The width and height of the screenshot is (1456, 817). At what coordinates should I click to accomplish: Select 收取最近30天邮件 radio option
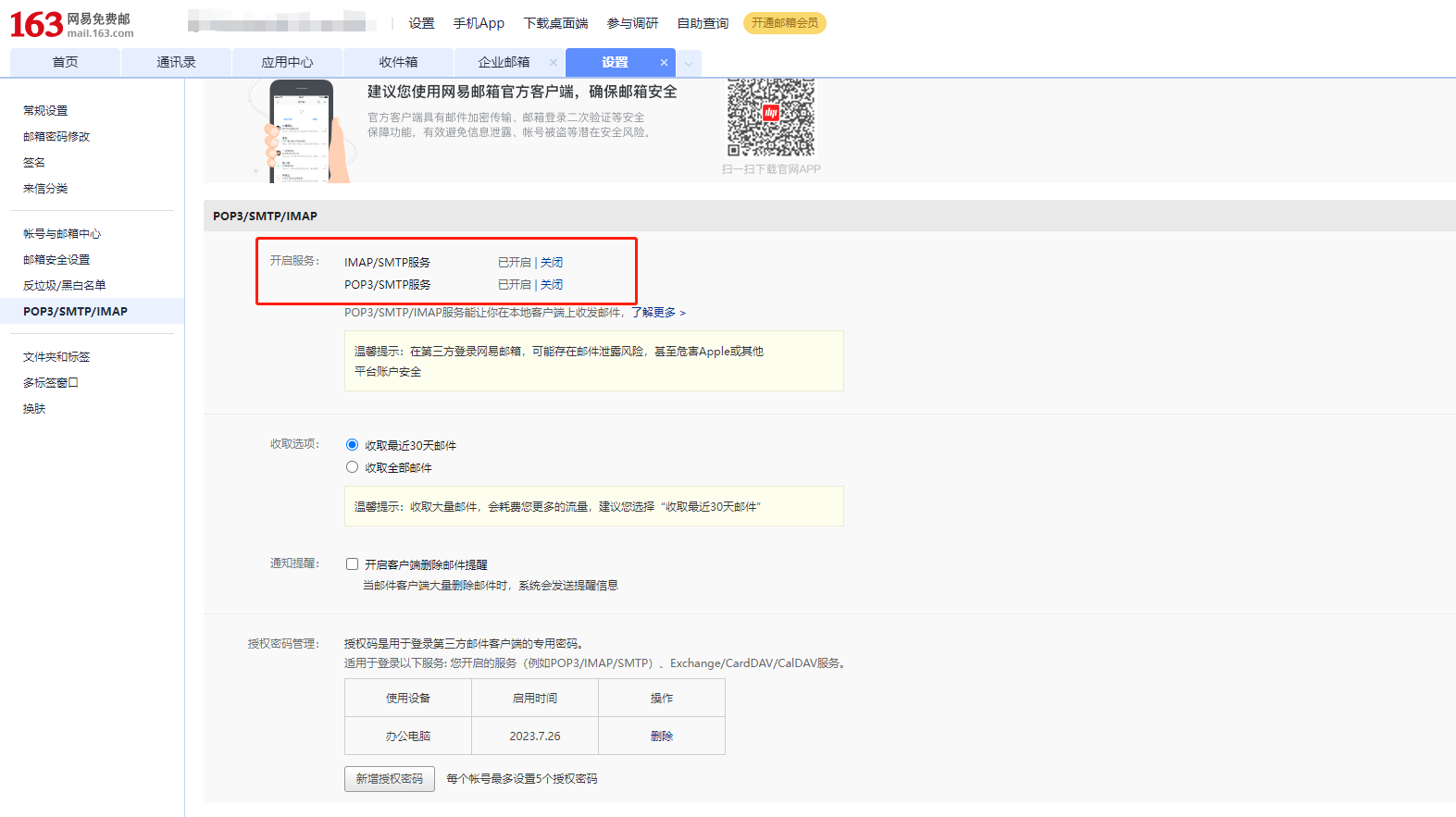[352, 445]
